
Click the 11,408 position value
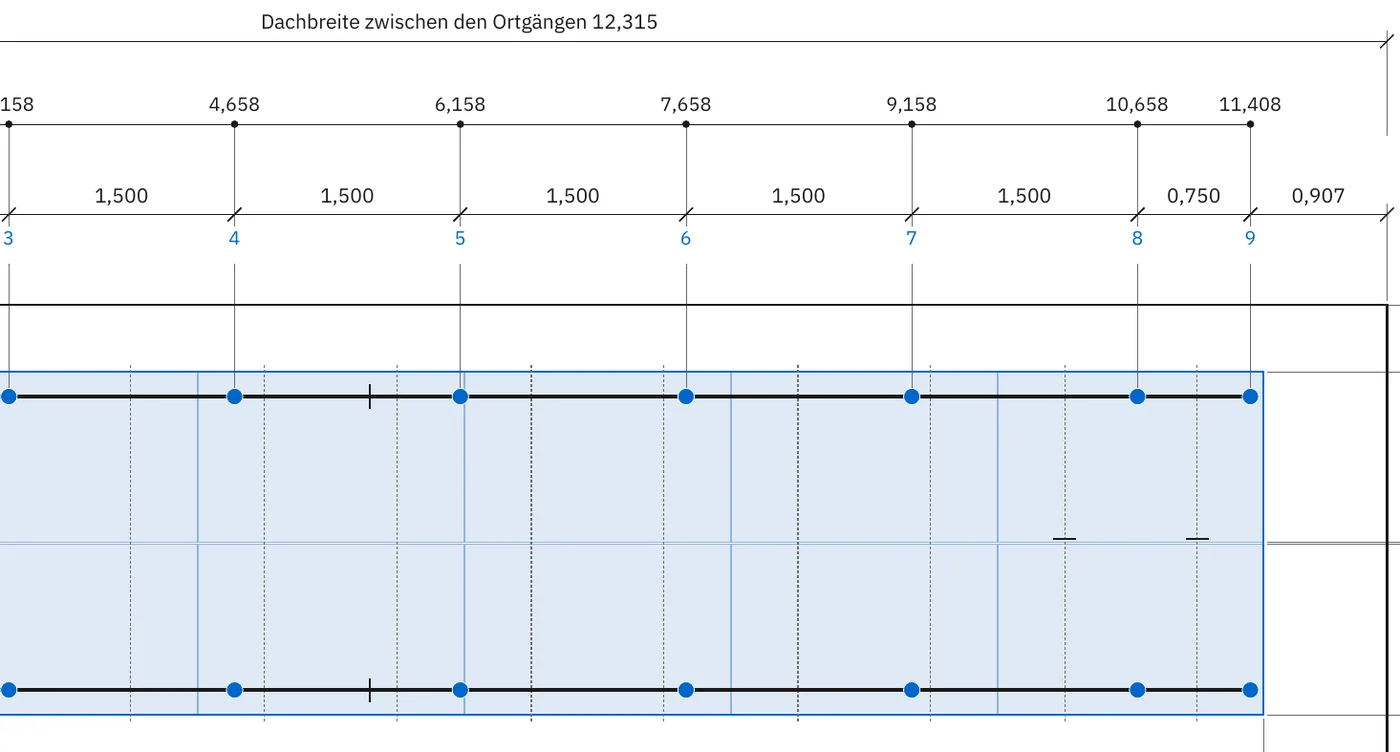click(1250, 104)
